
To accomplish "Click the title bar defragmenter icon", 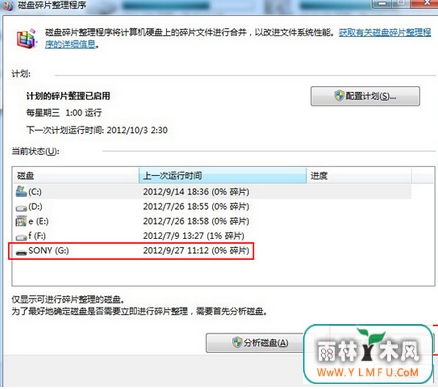I will [7, 5].
